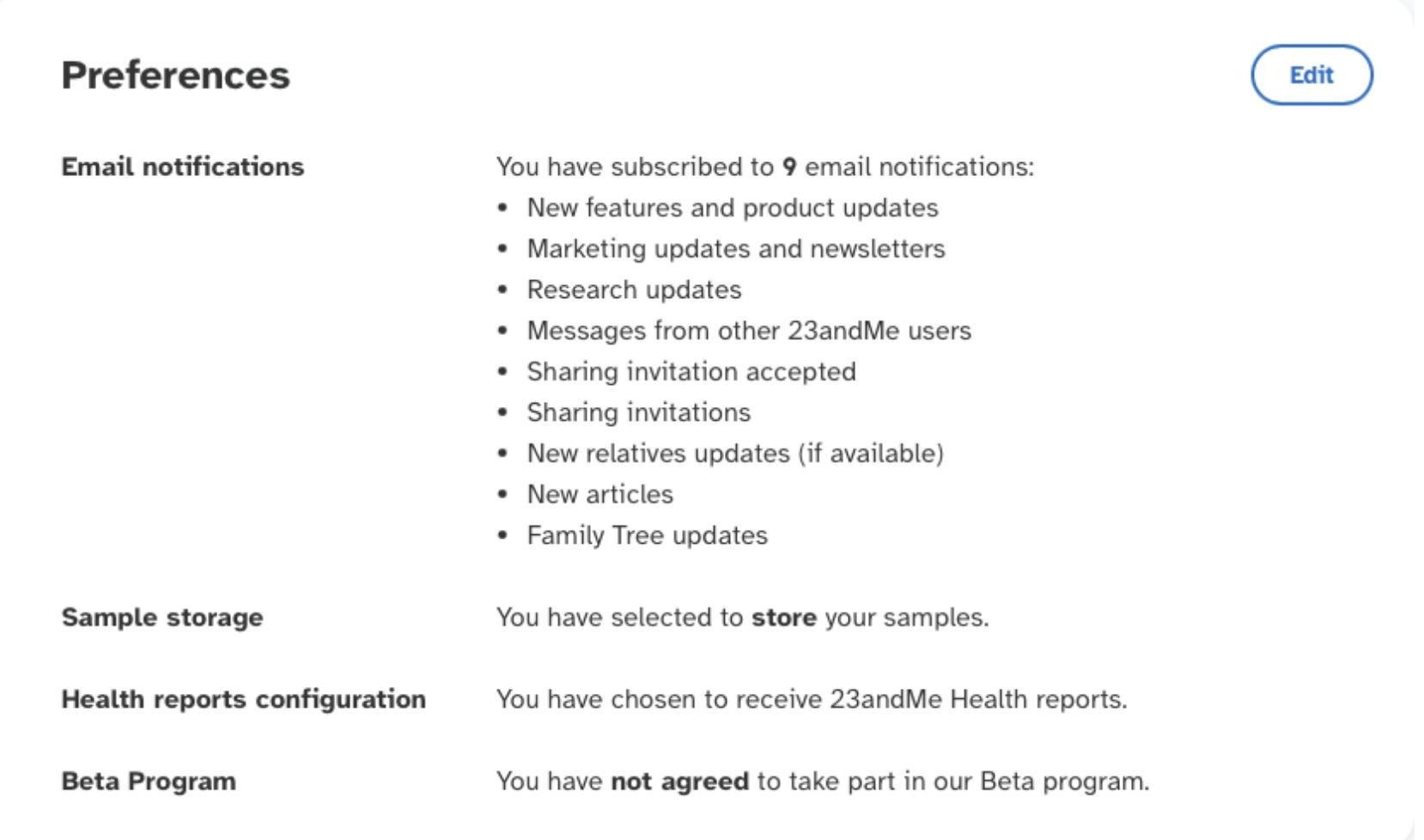Click the New articles list item
This screenshot has height=840, width=1424.
point(599,495)
